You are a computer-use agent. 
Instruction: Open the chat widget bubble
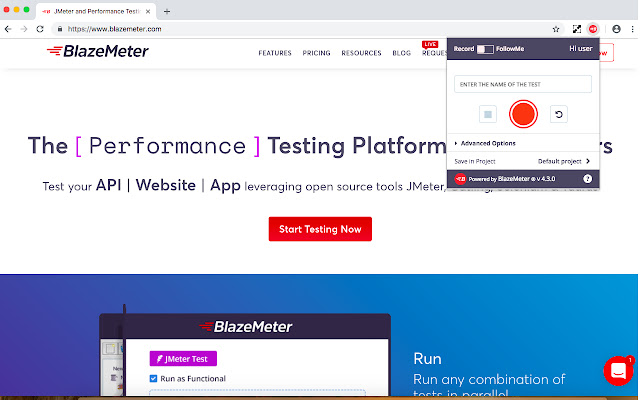[x=618, y=371]
